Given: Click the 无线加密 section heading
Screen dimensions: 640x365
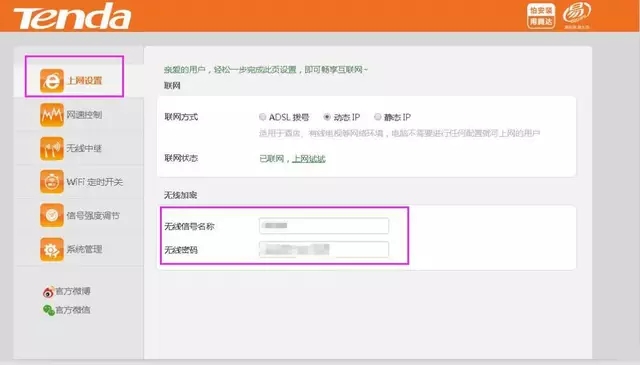Looking at the screenshot, I should [x=180, y=195].
